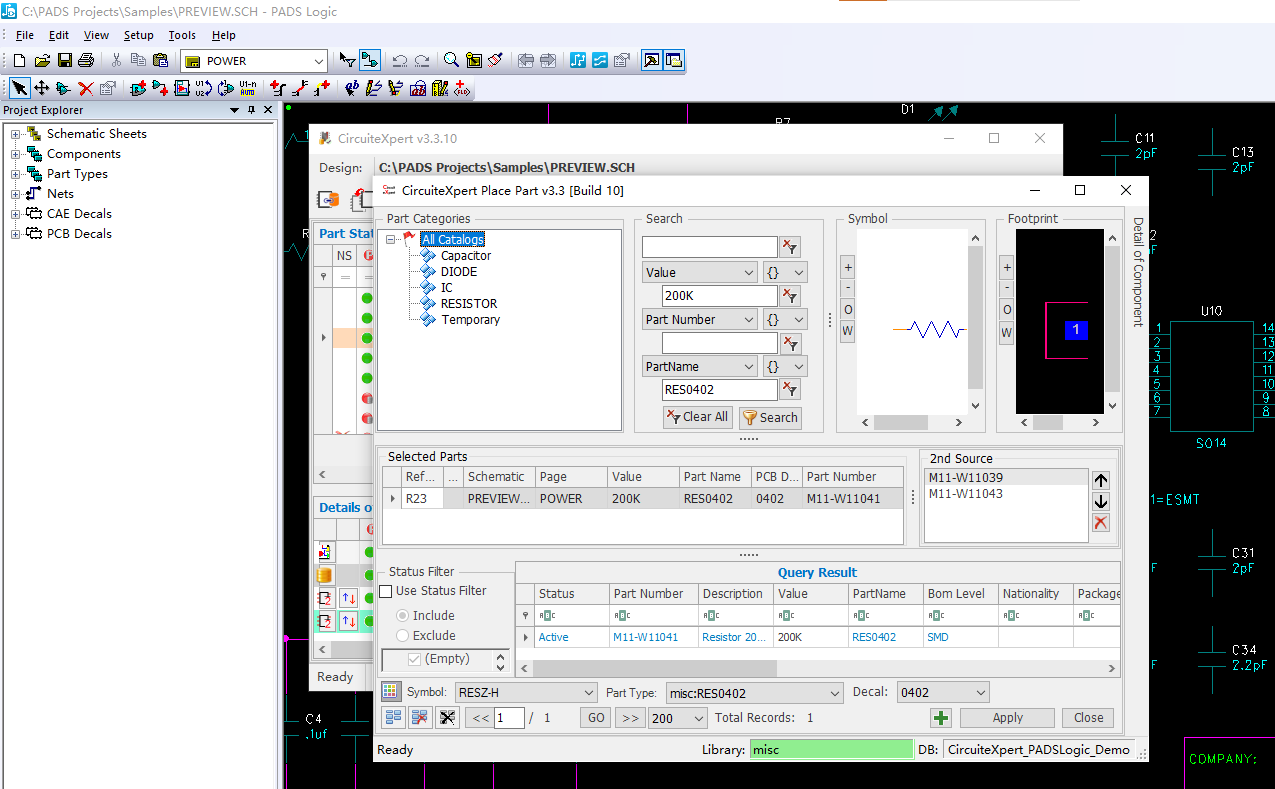Select the Move tool in design toolbar
1275x789 pixels.
coord(42,89)
